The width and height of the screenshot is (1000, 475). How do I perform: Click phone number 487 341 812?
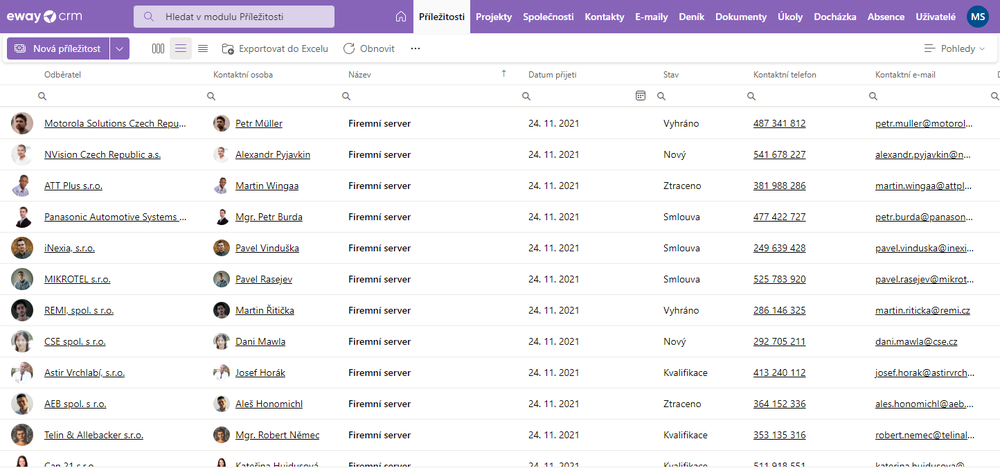(x=779, y=124)
